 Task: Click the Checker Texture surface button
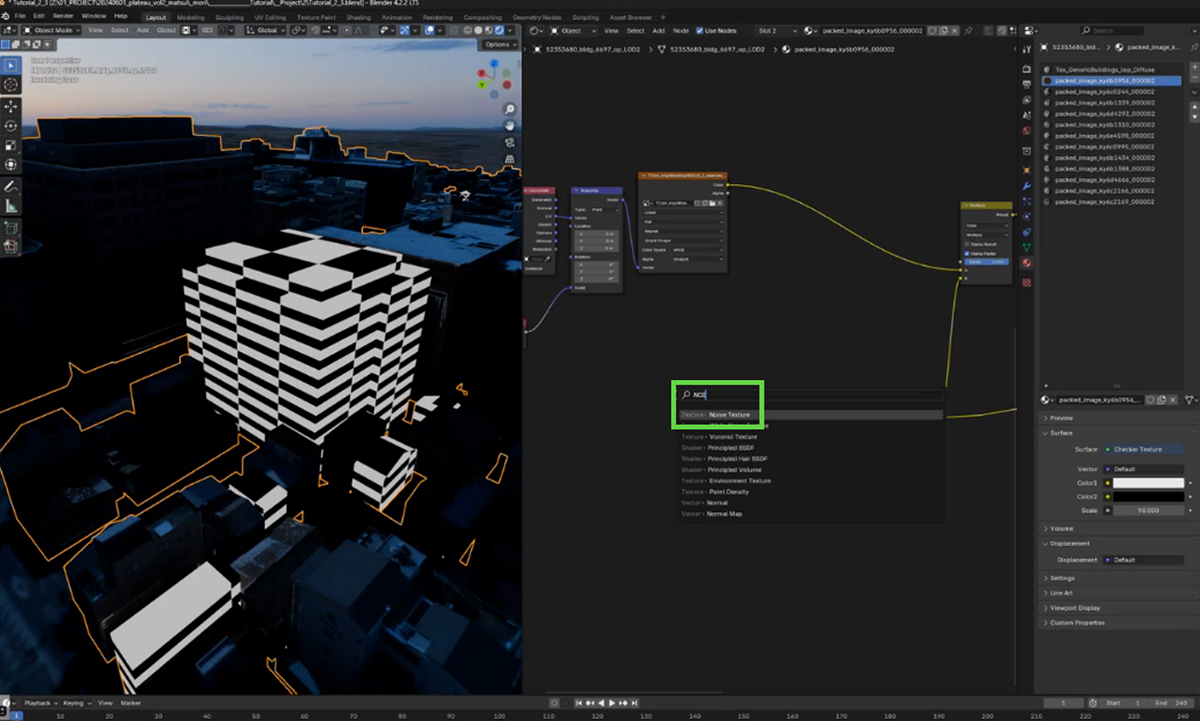1144,449
